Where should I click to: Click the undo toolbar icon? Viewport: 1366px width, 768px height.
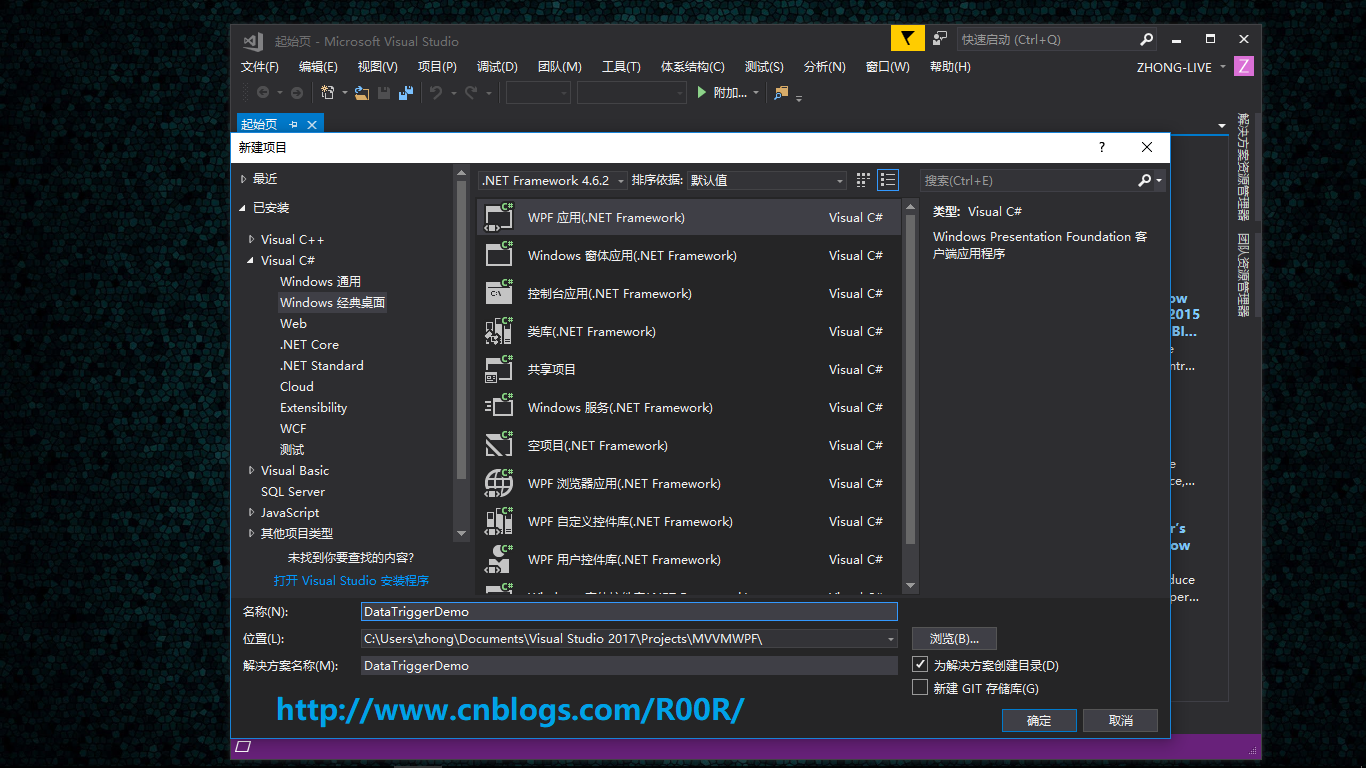coord(436,92)
